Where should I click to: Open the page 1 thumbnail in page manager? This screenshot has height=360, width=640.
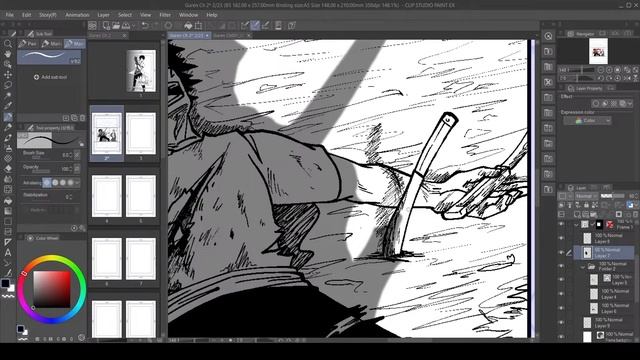[x=141, y=71]
